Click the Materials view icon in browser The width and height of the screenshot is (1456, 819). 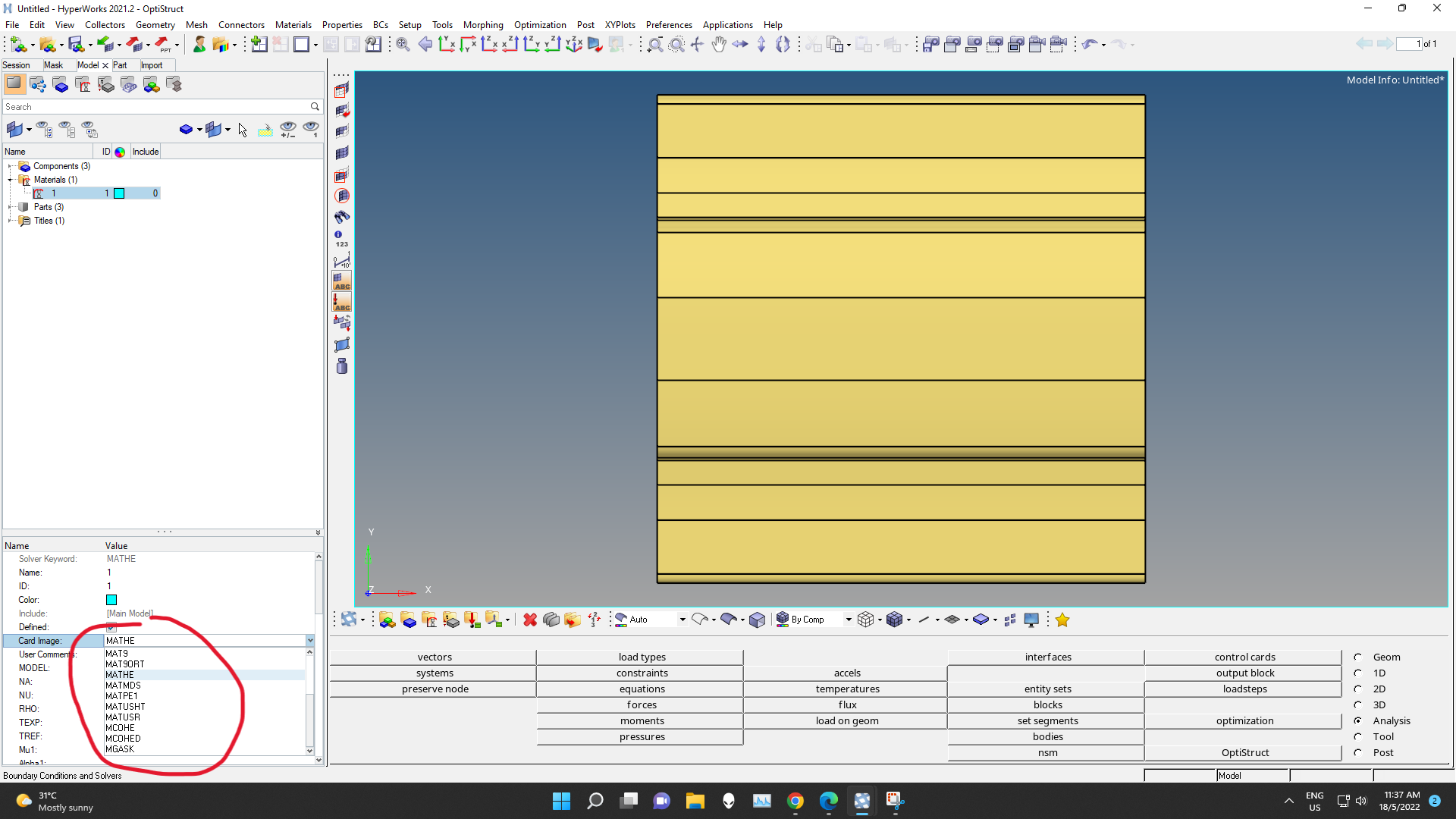pos(83,84)
